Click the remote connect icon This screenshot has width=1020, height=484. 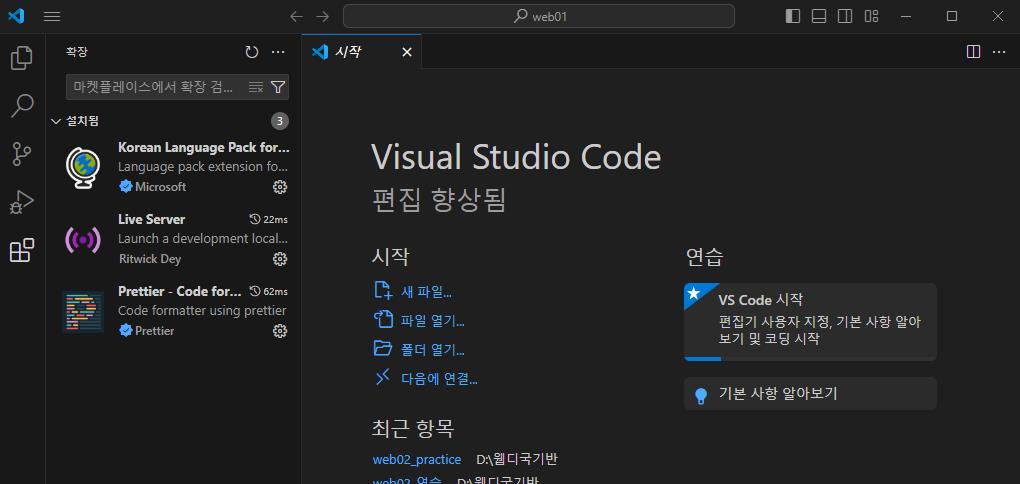[382, 377]
